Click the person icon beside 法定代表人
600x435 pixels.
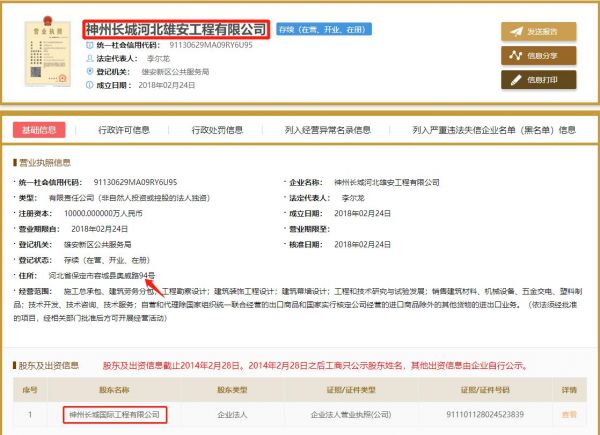[x=90, y=59]
